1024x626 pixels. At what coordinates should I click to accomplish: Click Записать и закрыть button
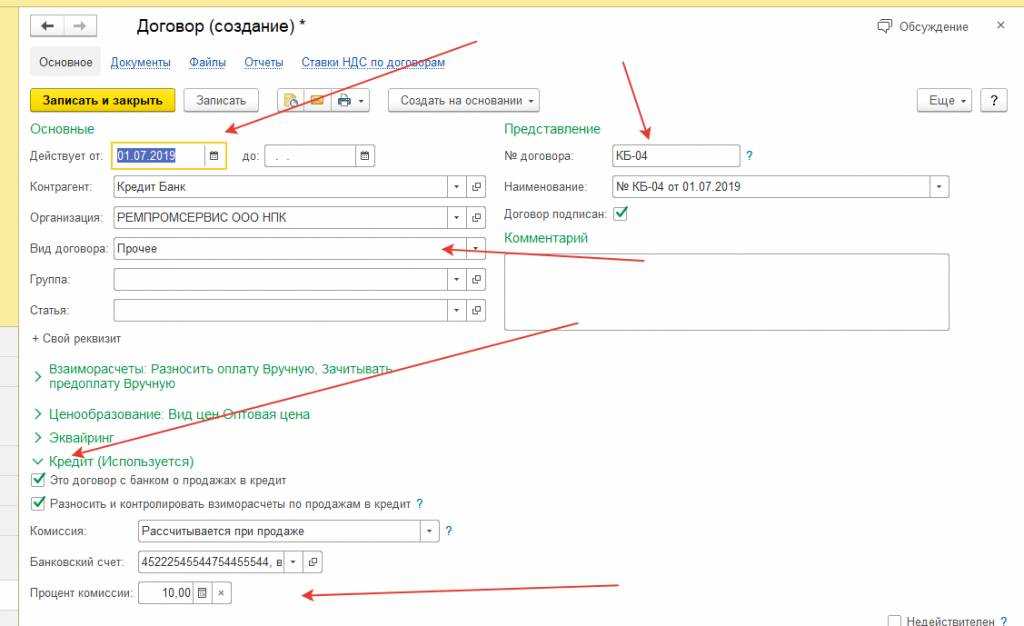click(x=103, y=101)
